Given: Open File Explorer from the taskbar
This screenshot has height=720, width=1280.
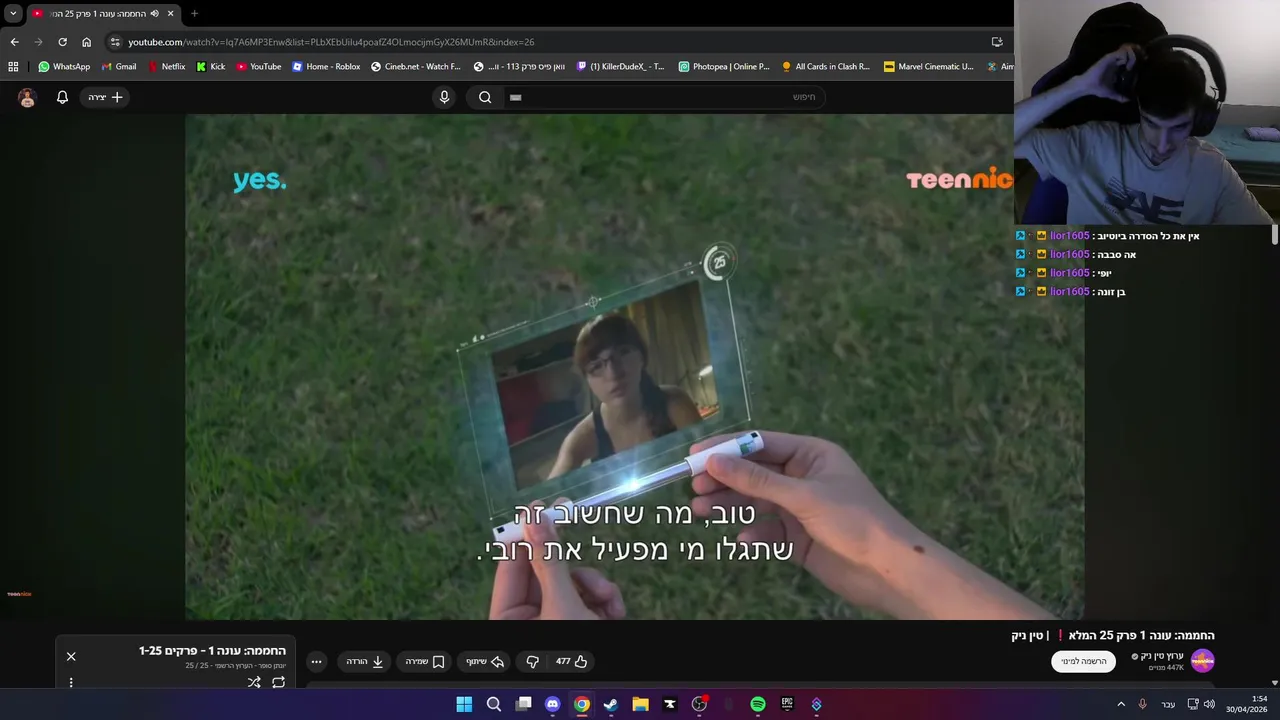Looking at the screenshot, I should pos(640,704).
